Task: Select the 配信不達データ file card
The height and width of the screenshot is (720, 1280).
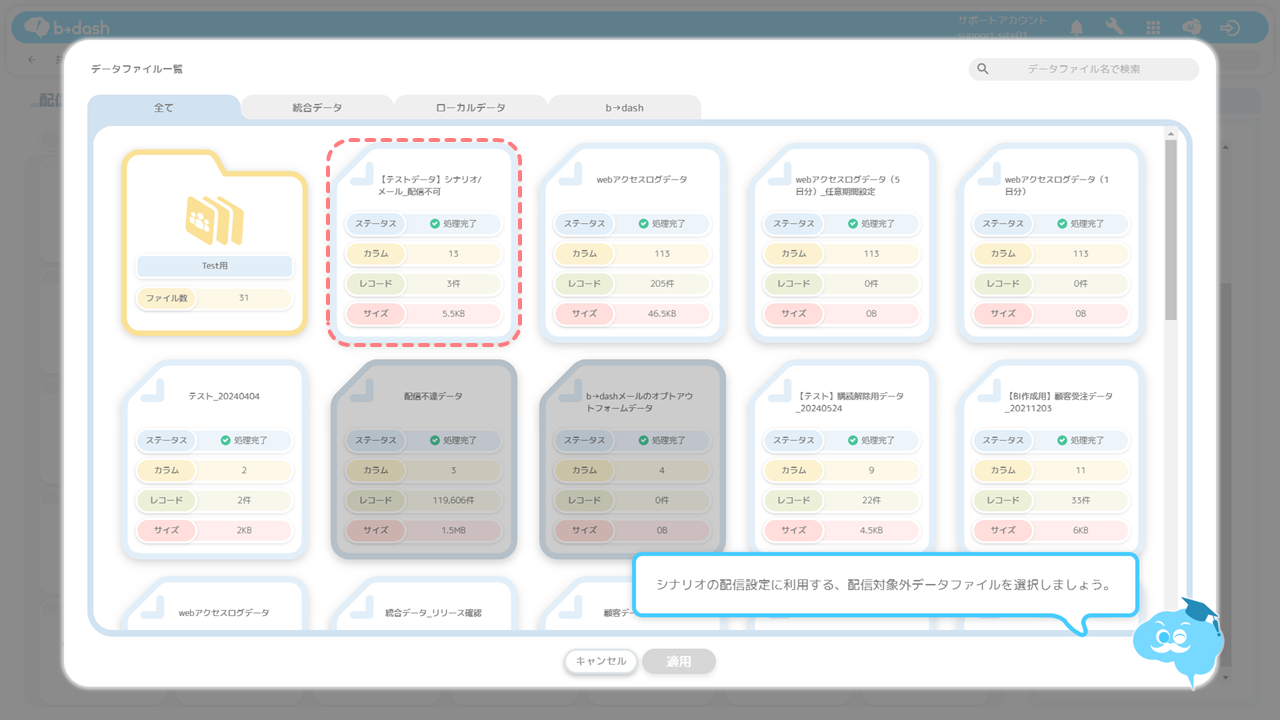Action: pos(424,459)
